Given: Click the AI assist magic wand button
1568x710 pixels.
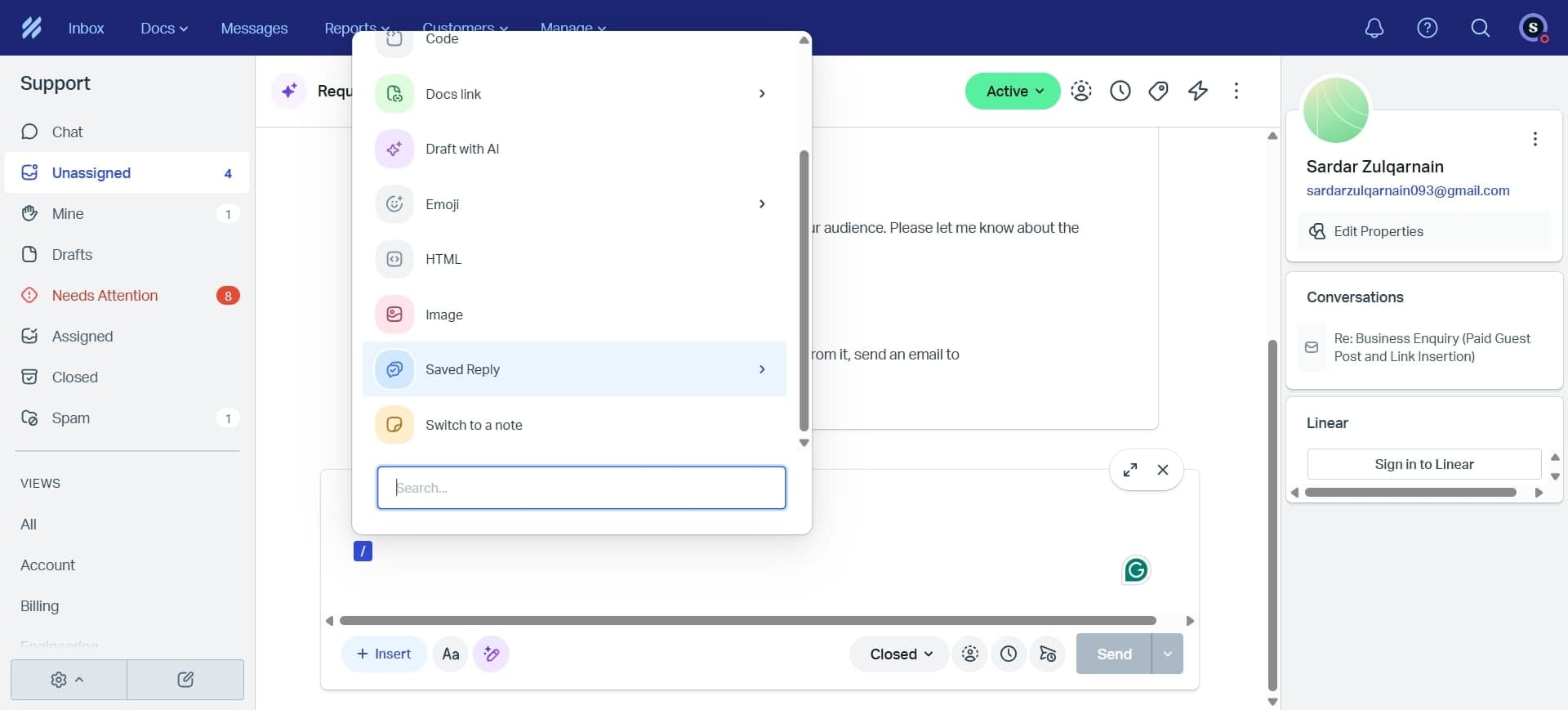Looking at the screenshot, I should pyautogui.click(x=491, y=654).
